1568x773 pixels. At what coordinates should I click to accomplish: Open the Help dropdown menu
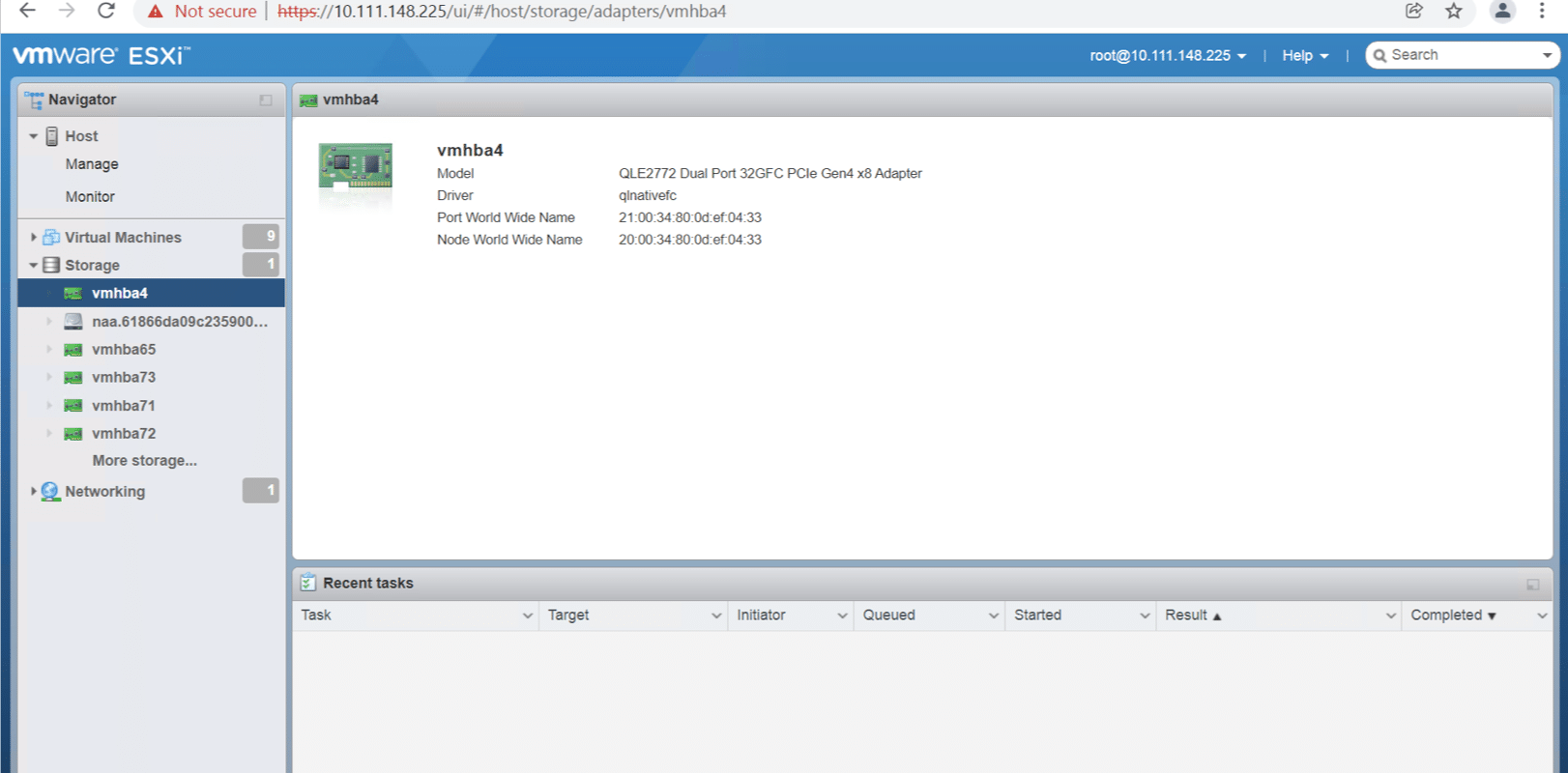[x=1305, y=55]
